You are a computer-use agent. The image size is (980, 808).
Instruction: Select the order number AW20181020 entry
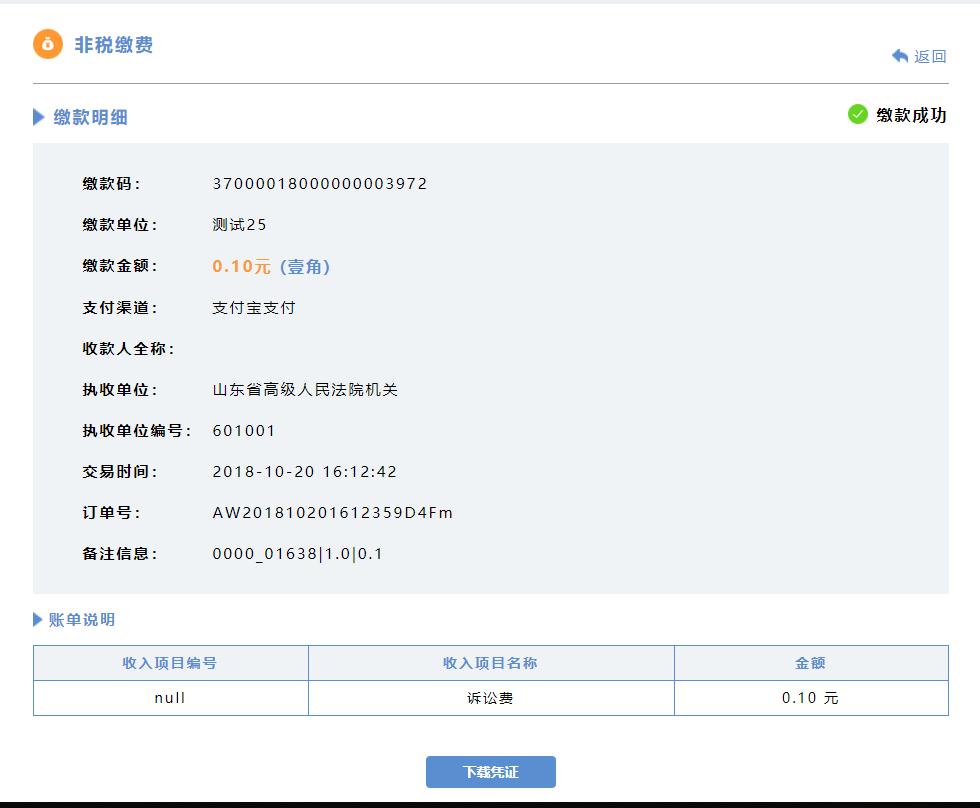330,512
